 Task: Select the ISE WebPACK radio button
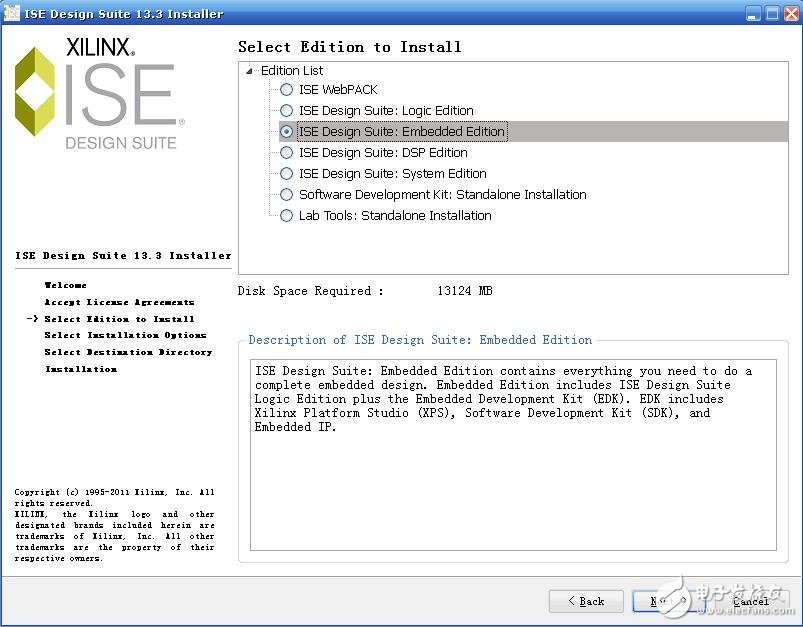(287, 90)
